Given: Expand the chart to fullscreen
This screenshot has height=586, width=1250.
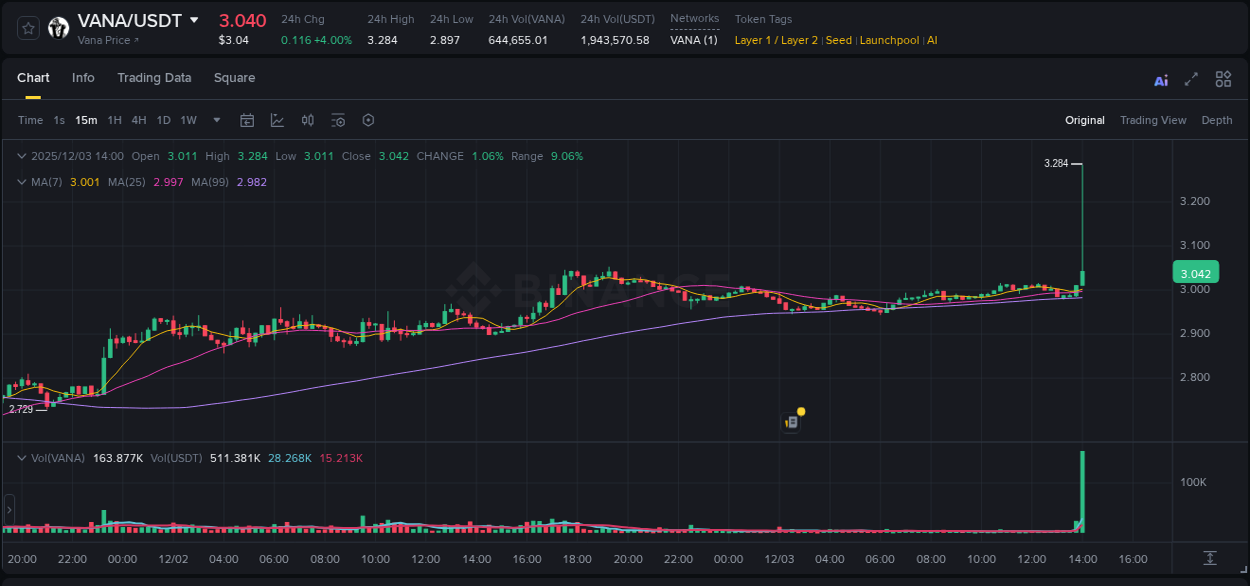Looking at the screenshot, I should point(1191,79).
